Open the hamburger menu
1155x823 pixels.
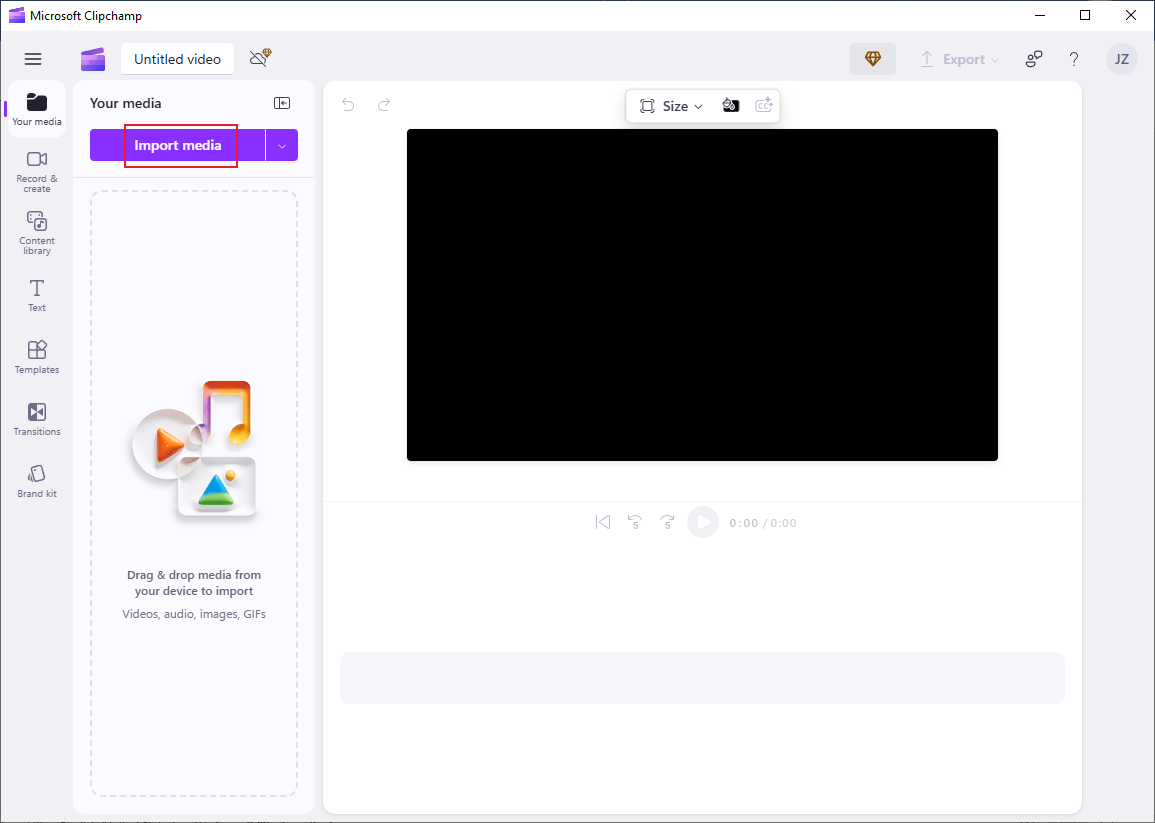[x=33, y=59]
